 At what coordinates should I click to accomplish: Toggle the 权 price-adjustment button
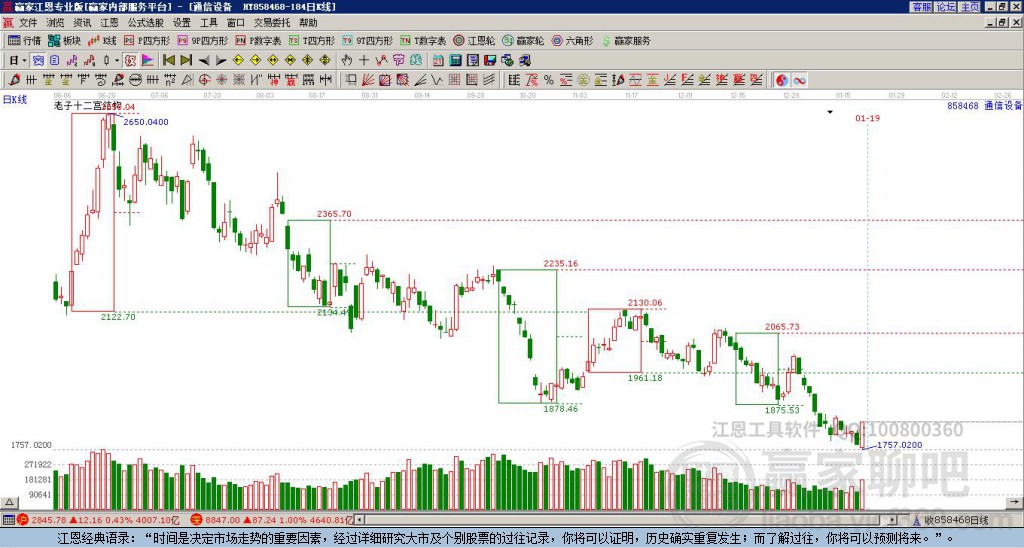tap(130, 61)
